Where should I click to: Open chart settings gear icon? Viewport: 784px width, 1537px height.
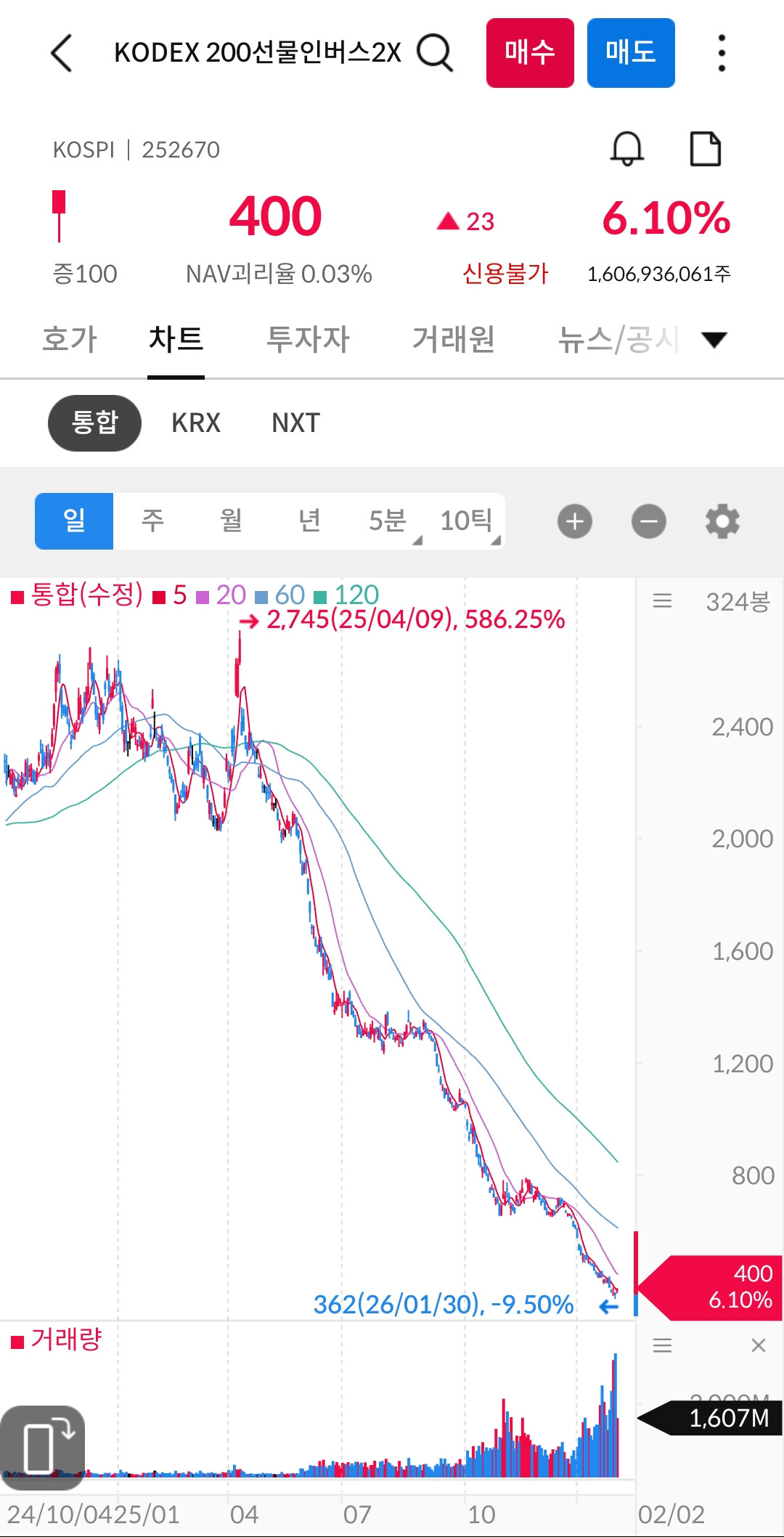point(722,521)
